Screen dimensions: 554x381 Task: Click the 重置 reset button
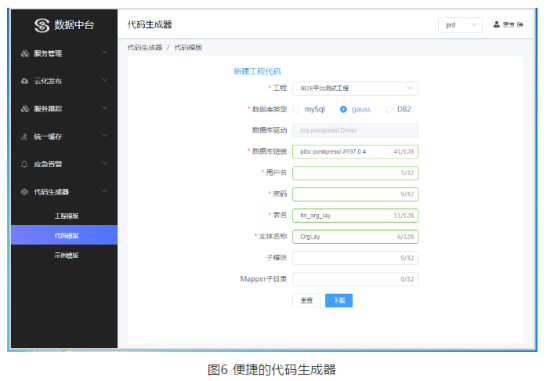point(306,300)
